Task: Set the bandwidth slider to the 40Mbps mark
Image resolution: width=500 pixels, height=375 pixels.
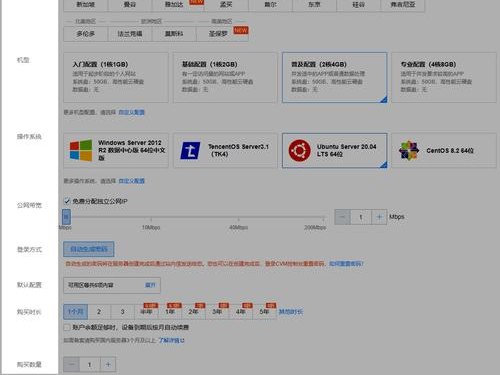Action: coord(238,218)
